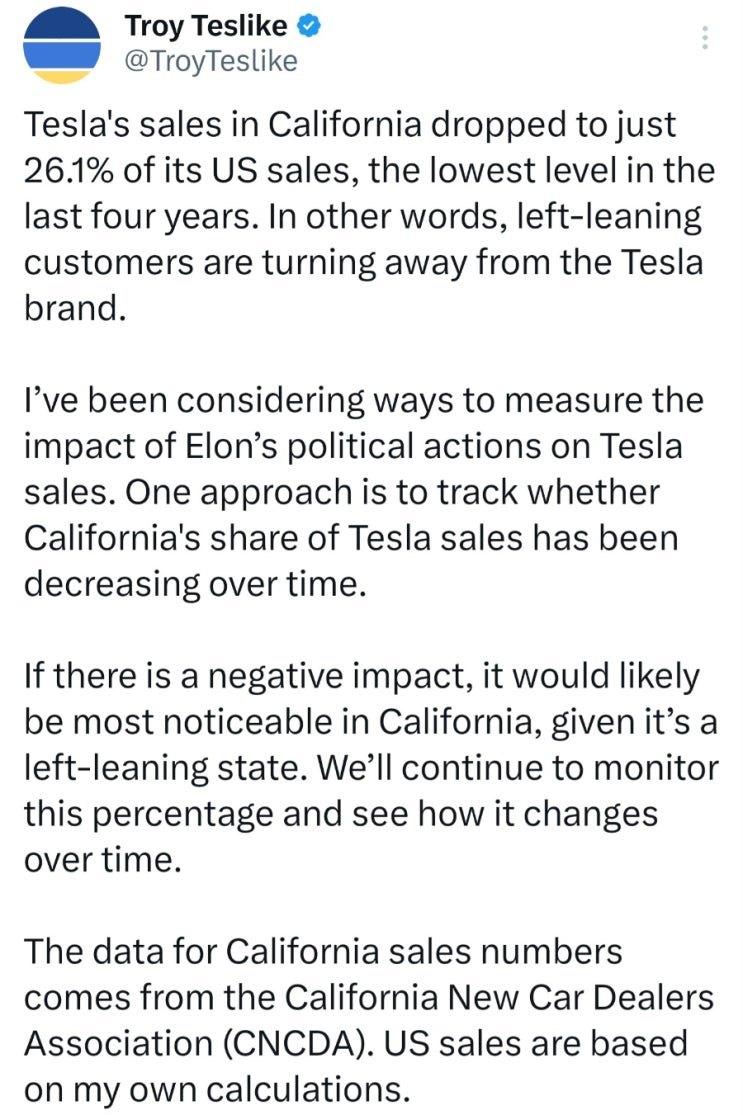Click the words "decreasing over time"
743x1115 pixels.
click(x=189, y=584)
